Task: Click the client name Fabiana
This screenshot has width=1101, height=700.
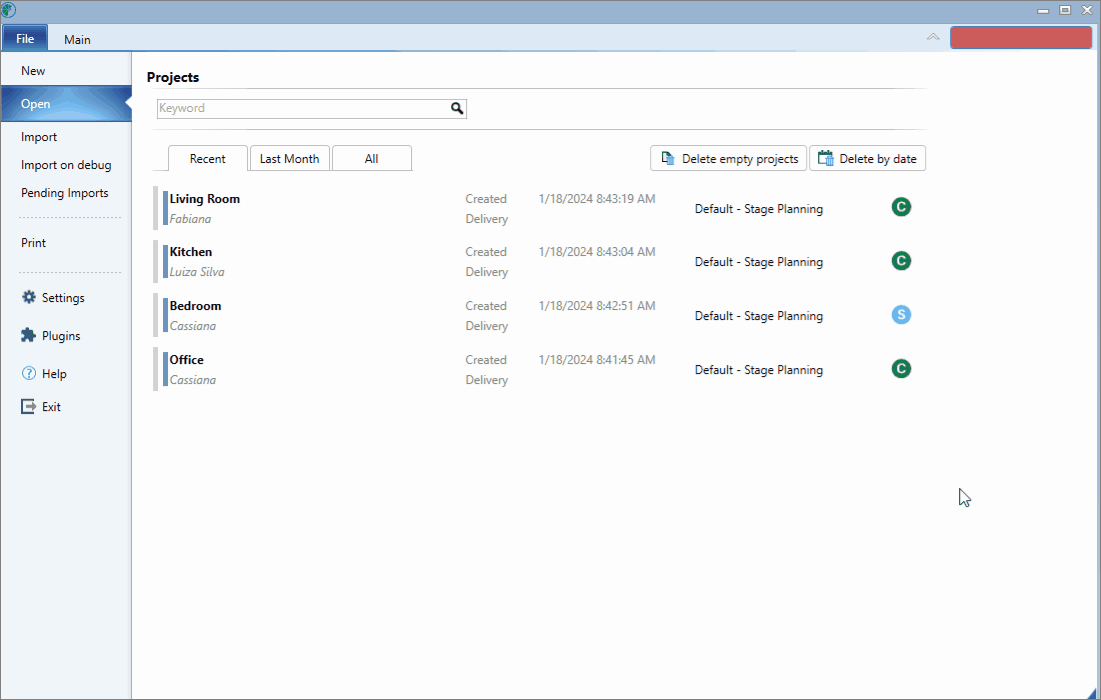Action: pos(190,219)
